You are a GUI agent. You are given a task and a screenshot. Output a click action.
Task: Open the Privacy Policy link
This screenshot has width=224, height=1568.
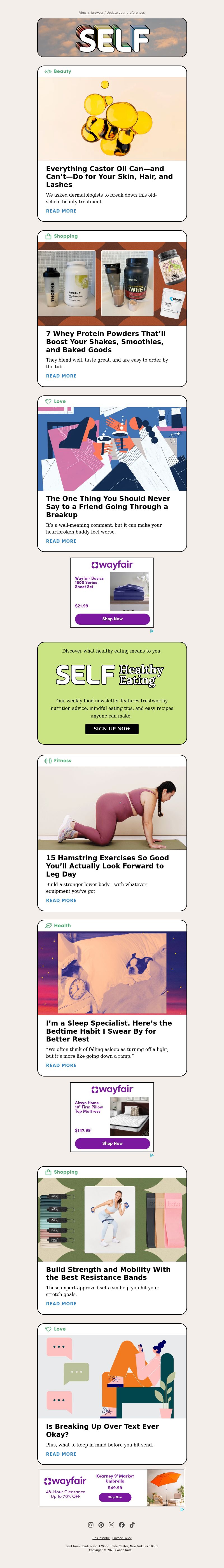tap(122, 1538)
